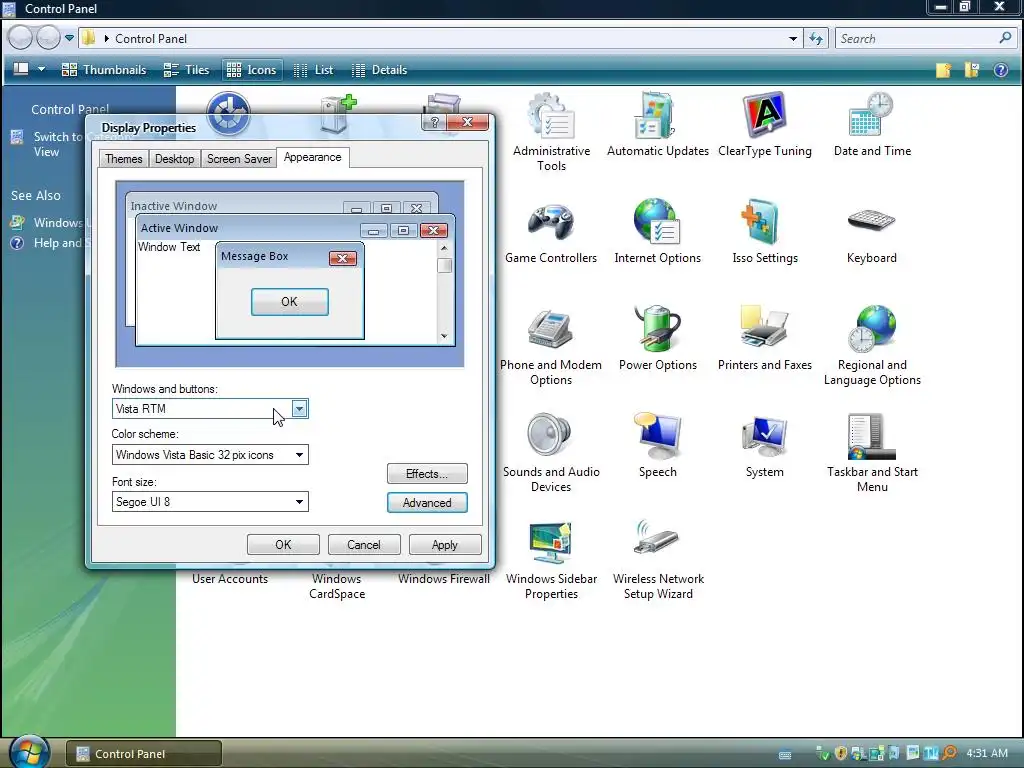This screenshot has width=1024, height=768.
Task: Switch view to Details
Action: coord(379,70)
